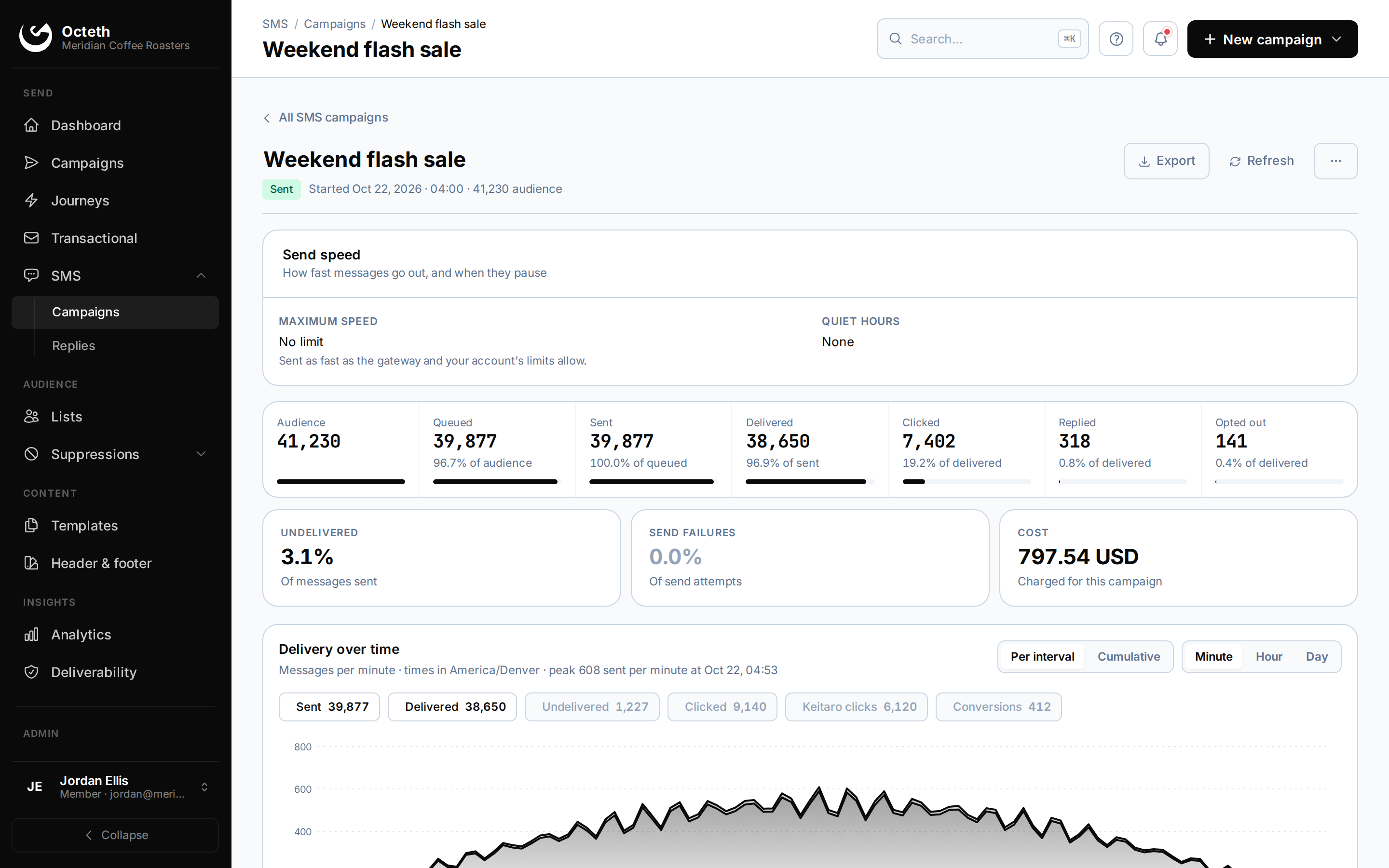Image resolution: width=1389 pixels, height=868 pixels.
Task: Select the Per interval view
Action: click(1042, 656)
